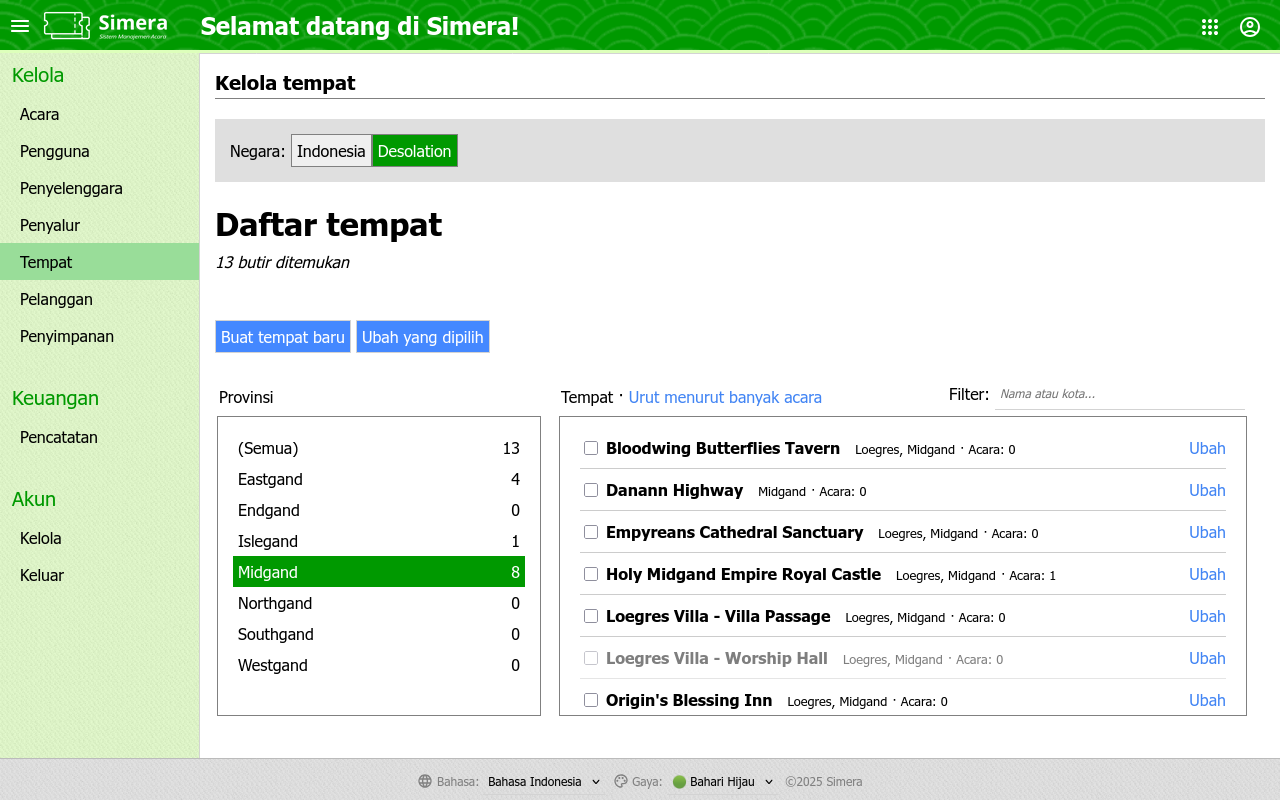The width and height of the screenshot is (1280, 800).
Task: Click the Filter name or city field
Action: click(1119, 394)
